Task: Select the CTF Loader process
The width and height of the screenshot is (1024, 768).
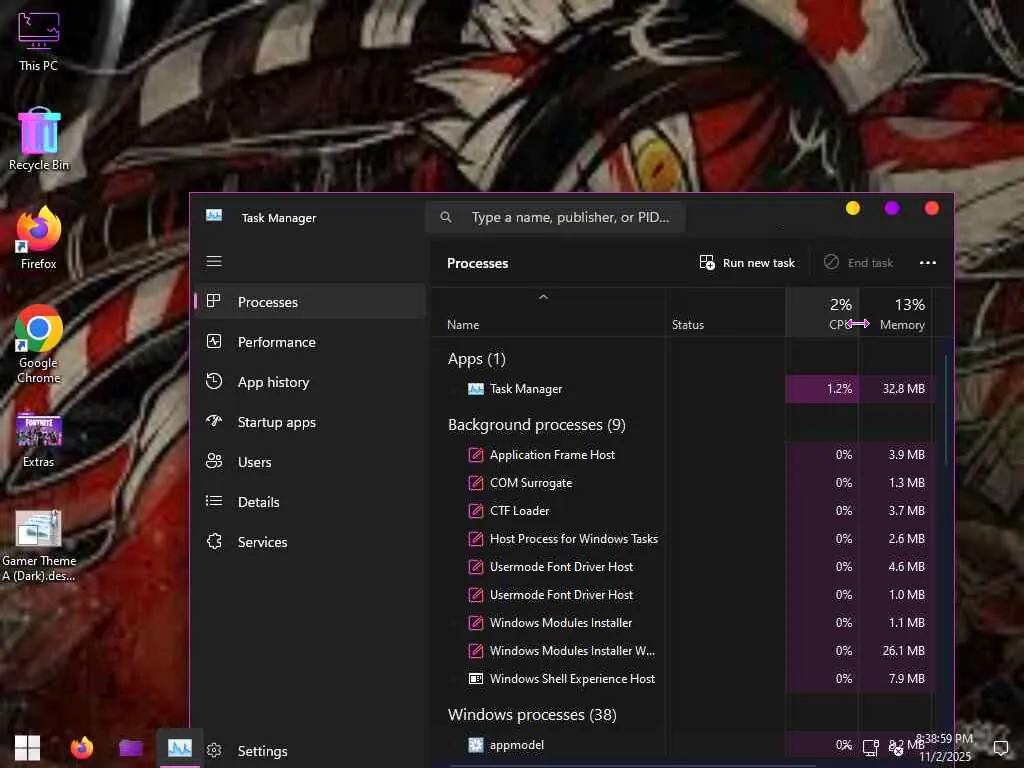Action: tap(682, 511)
